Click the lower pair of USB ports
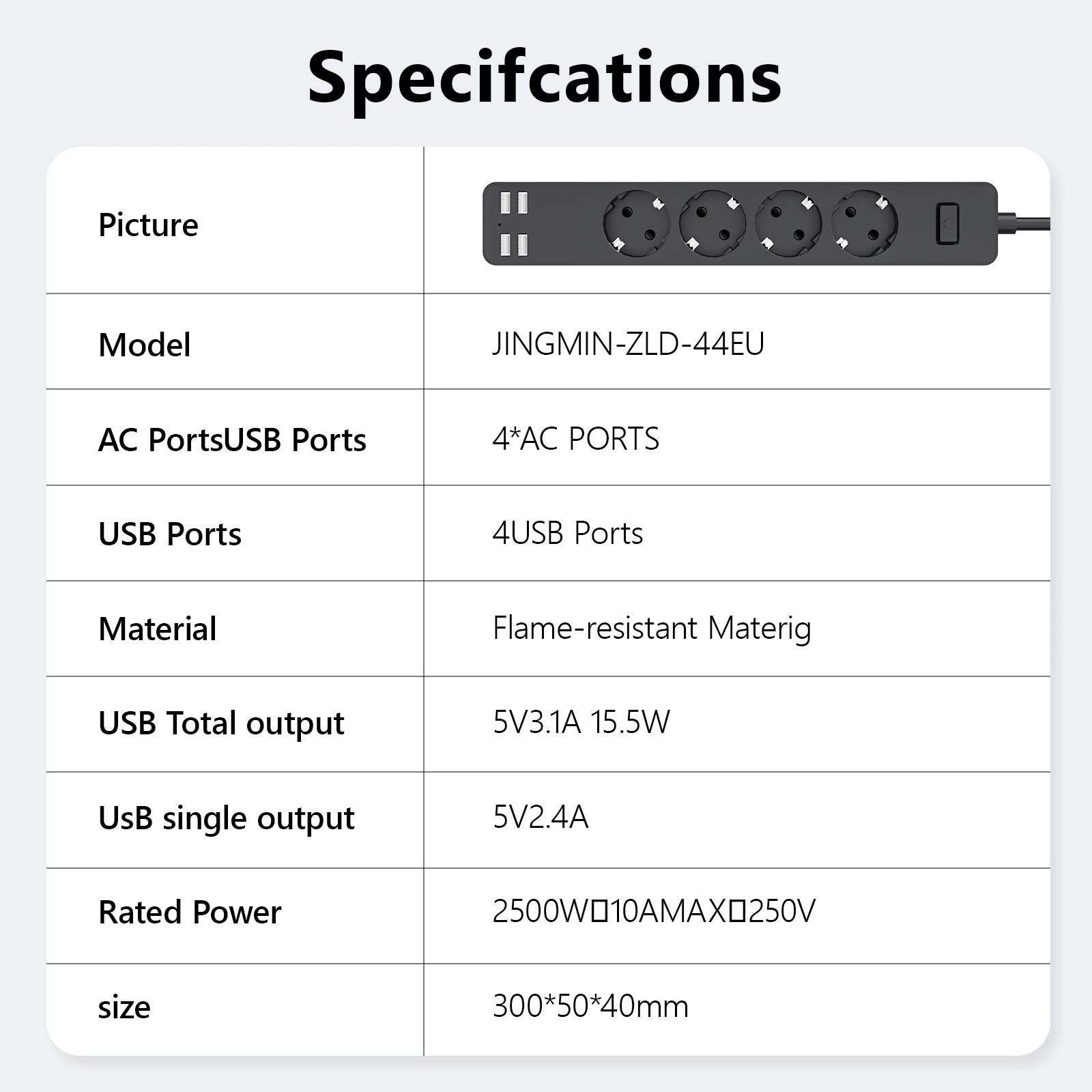Screen dimensions: 1092x1092 pyautogui.click(x=514, y=244)
